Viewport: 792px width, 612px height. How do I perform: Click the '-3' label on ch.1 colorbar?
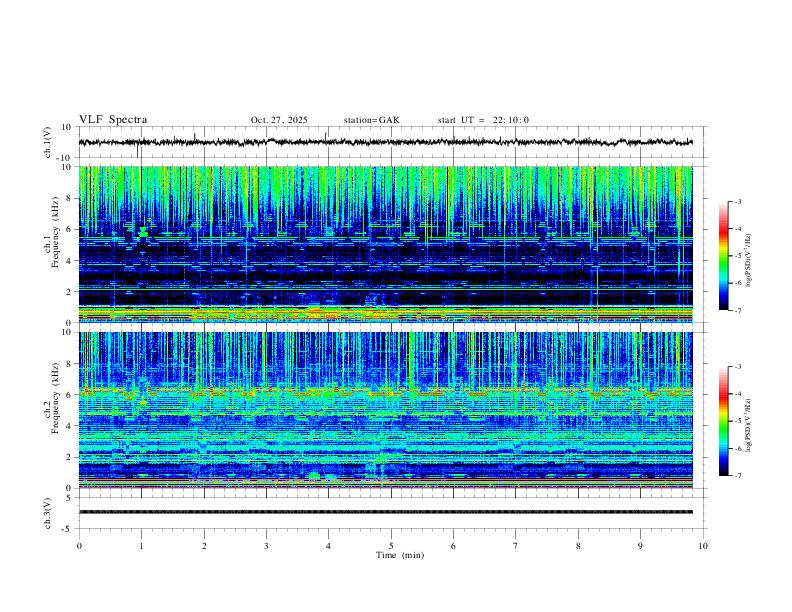click(x=737, y=201)
